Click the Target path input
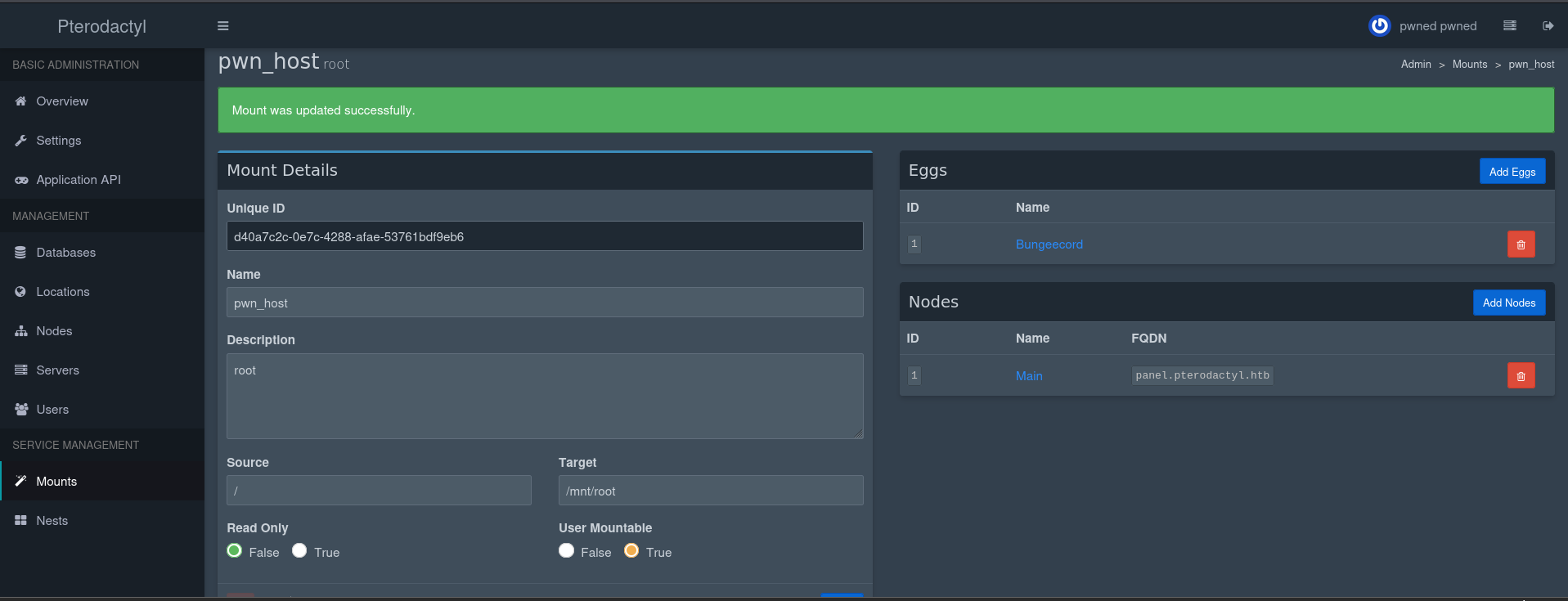Screen dimensions: 1568x601 pos(711,491)
